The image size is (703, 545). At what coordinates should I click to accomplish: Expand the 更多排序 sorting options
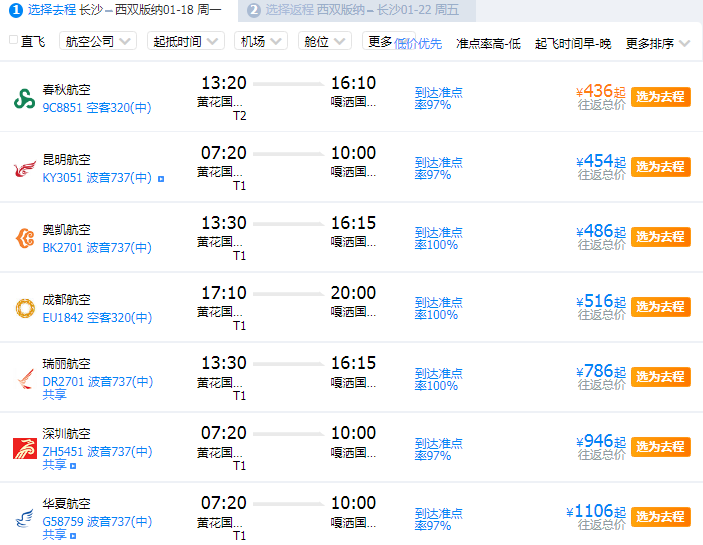pyautogui.click(x=657, y=44)
